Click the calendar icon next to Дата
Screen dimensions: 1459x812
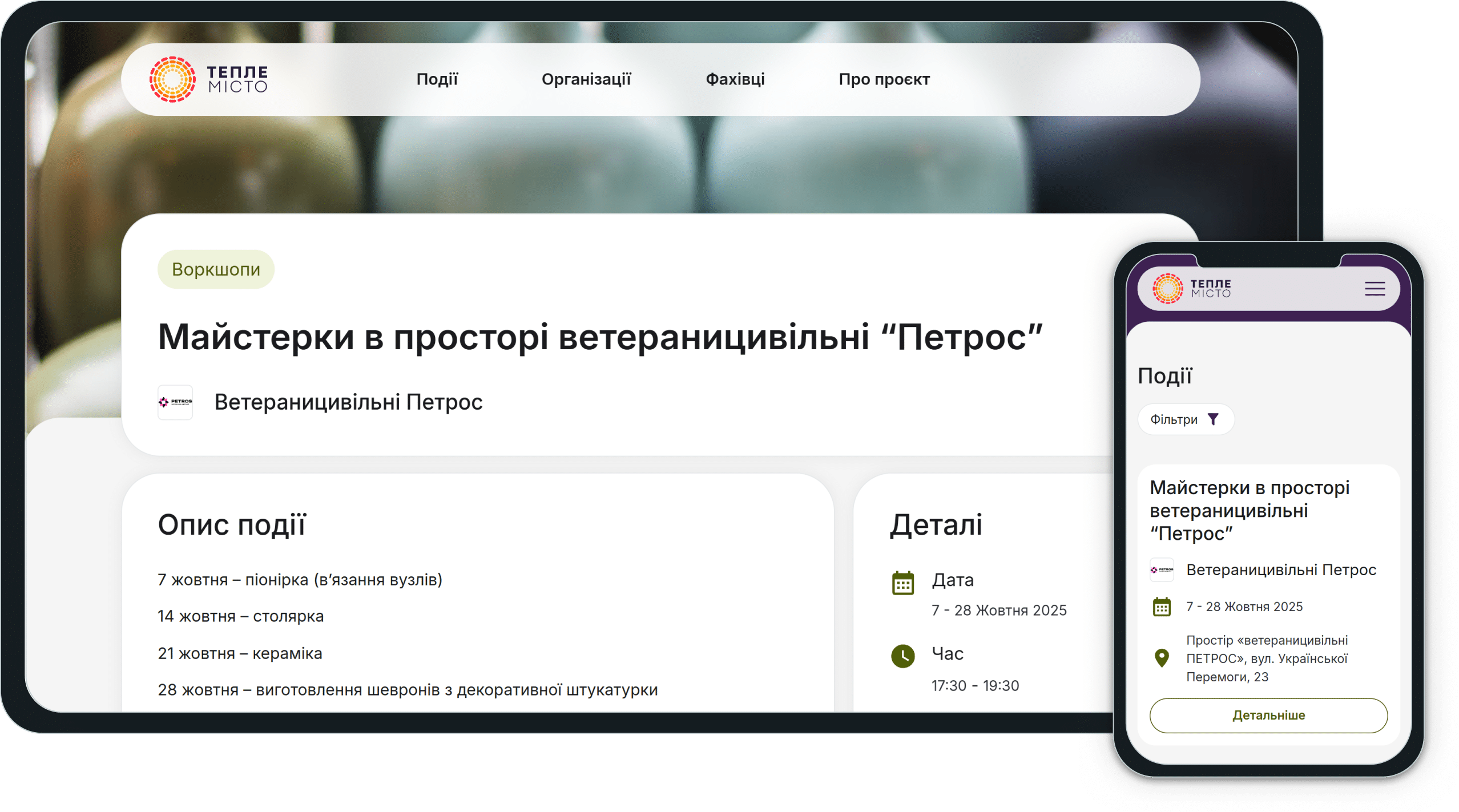[x=902, y=583]
